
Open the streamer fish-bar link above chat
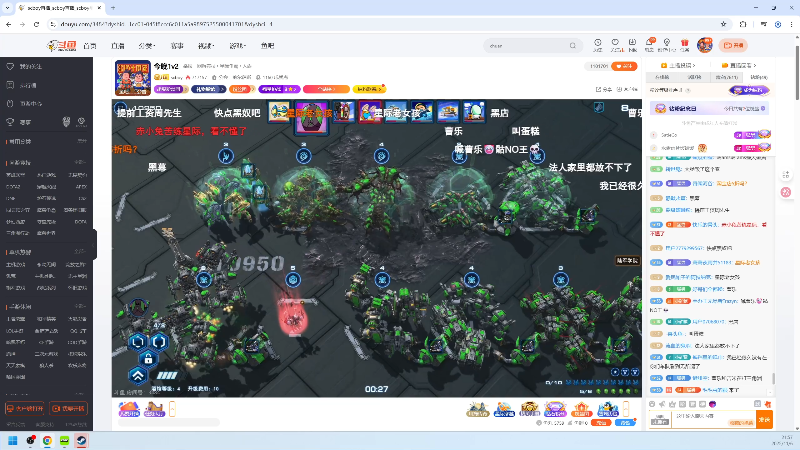(739, 65)
